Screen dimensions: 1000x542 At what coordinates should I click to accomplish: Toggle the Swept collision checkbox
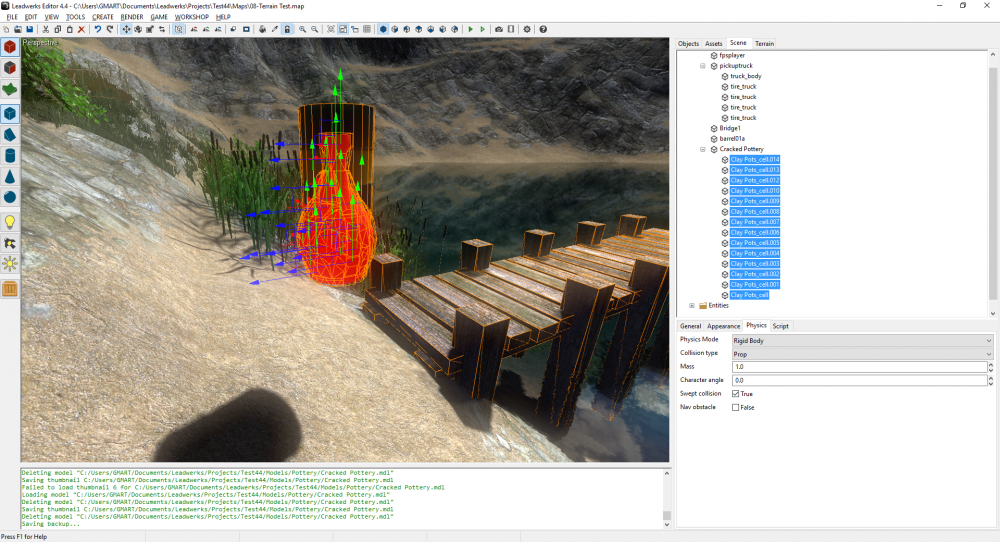click(x=736, y=394)
